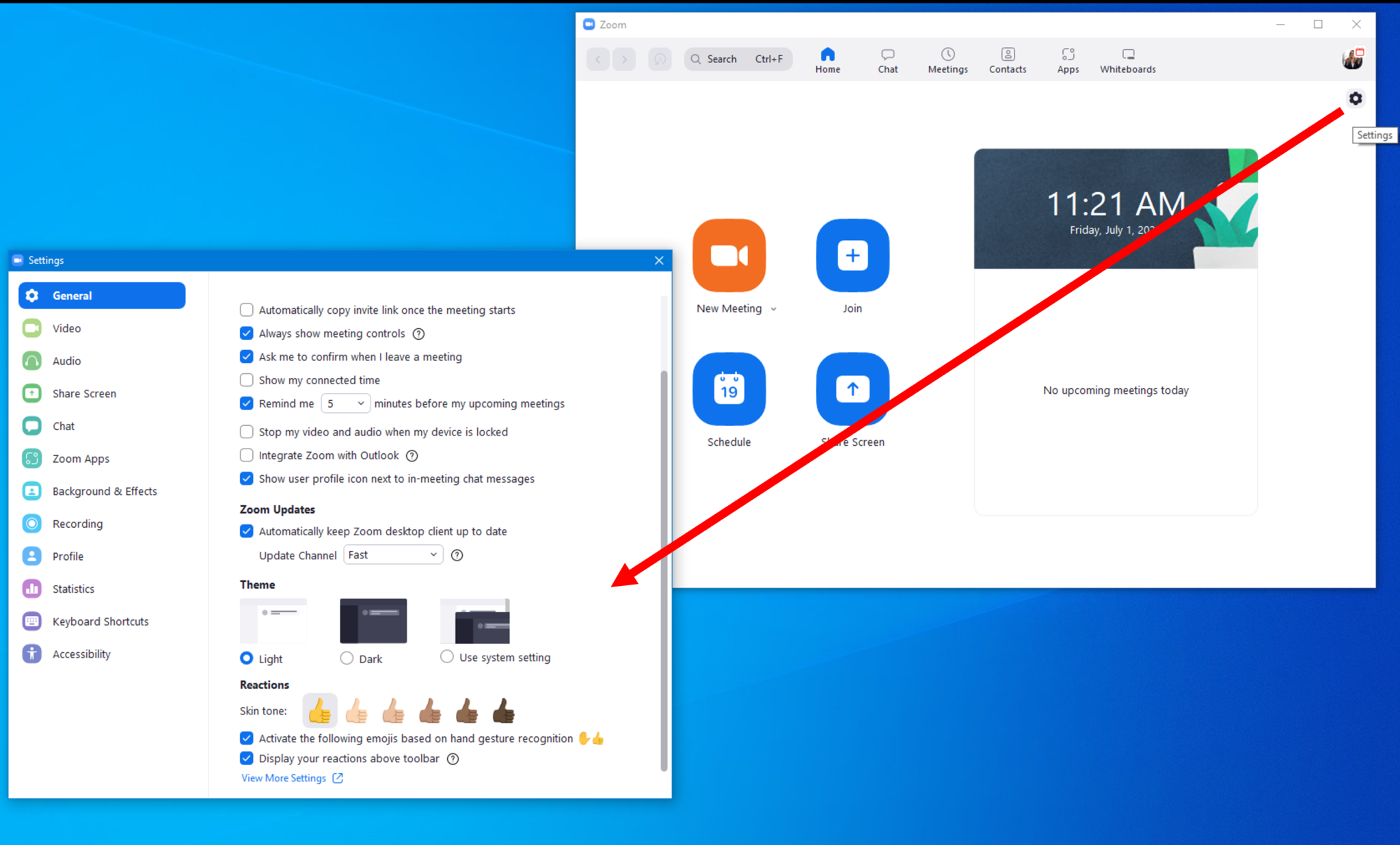Screen dimensions: 1400x845
Task: Go to Meetings in top navigation
Action: pos(947,60)
